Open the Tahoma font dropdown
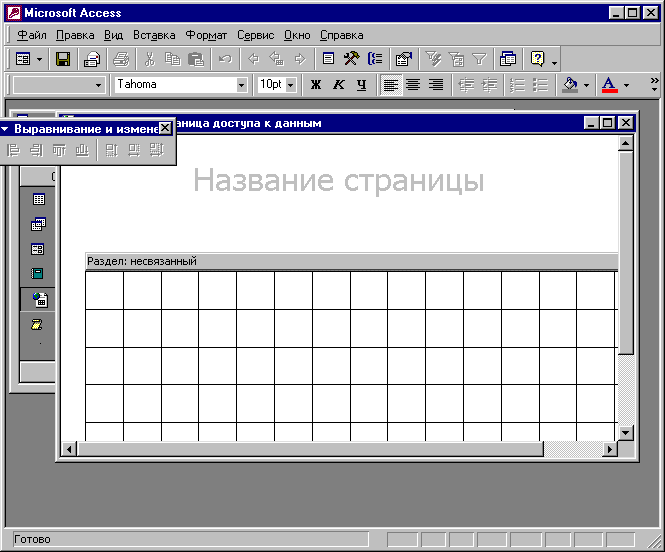This screenshot has height=552, width=665. tap(241, 85)
